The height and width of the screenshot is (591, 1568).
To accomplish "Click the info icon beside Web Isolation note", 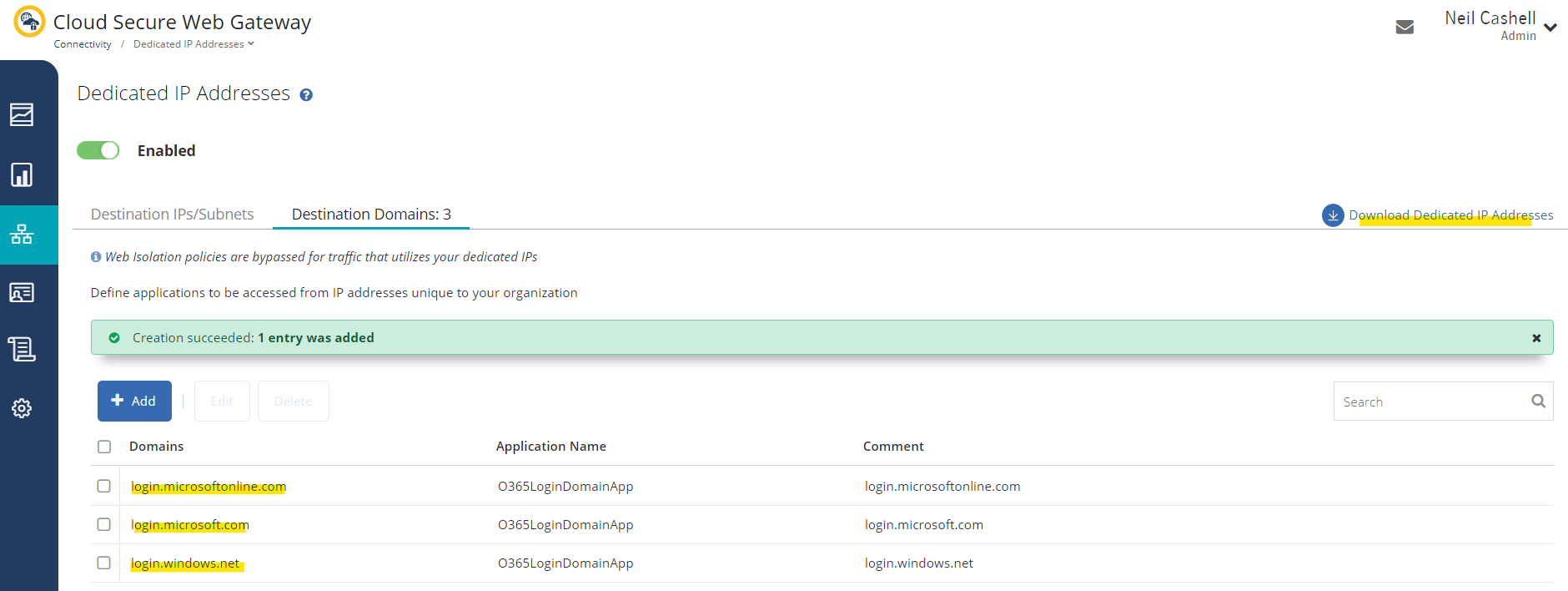I will (96, 257).
